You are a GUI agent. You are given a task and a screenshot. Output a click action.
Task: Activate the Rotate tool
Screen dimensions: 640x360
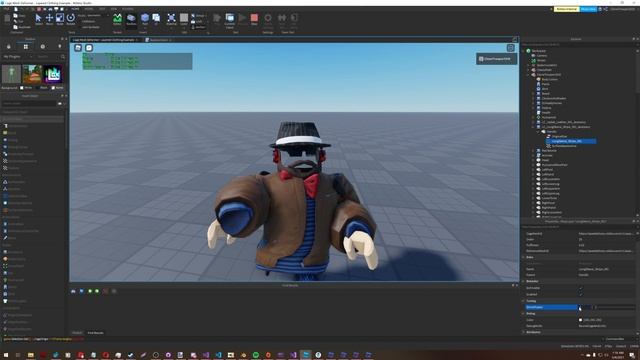tap(71, 19)
